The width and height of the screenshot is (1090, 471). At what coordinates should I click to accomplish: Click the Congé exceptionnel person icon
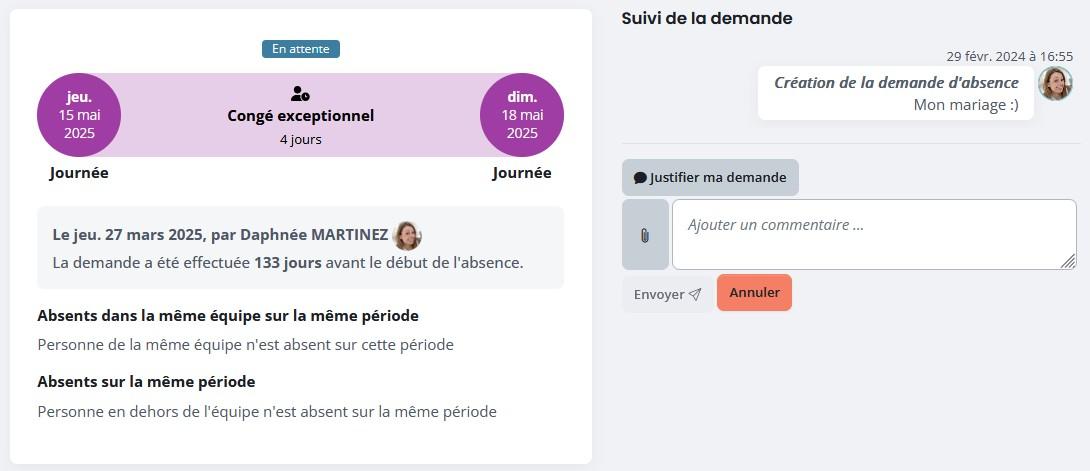300,94
